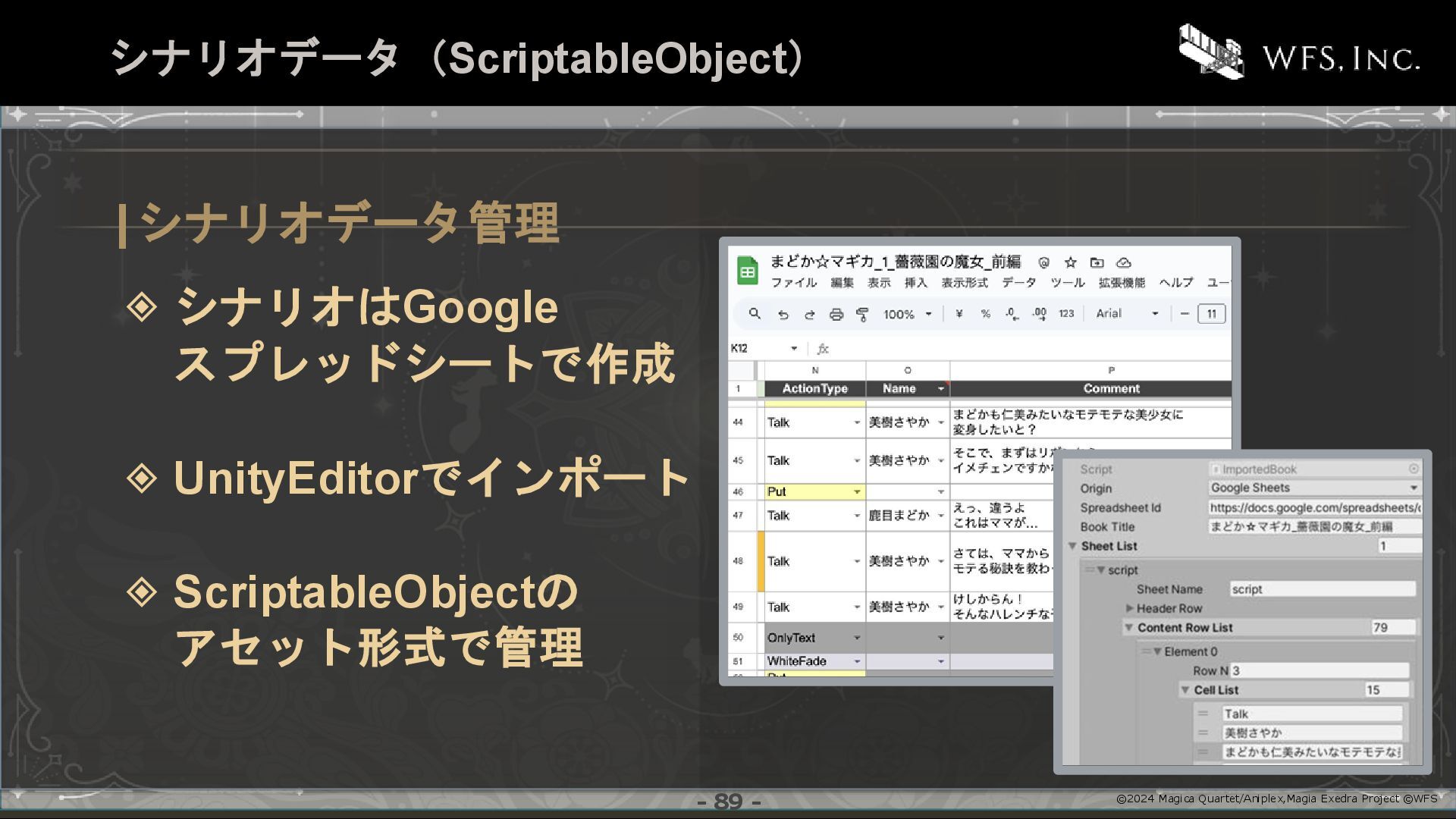Click the Book Title field
The height and width of the screenshot is (819, 1456).
[x=1314, y=526]
